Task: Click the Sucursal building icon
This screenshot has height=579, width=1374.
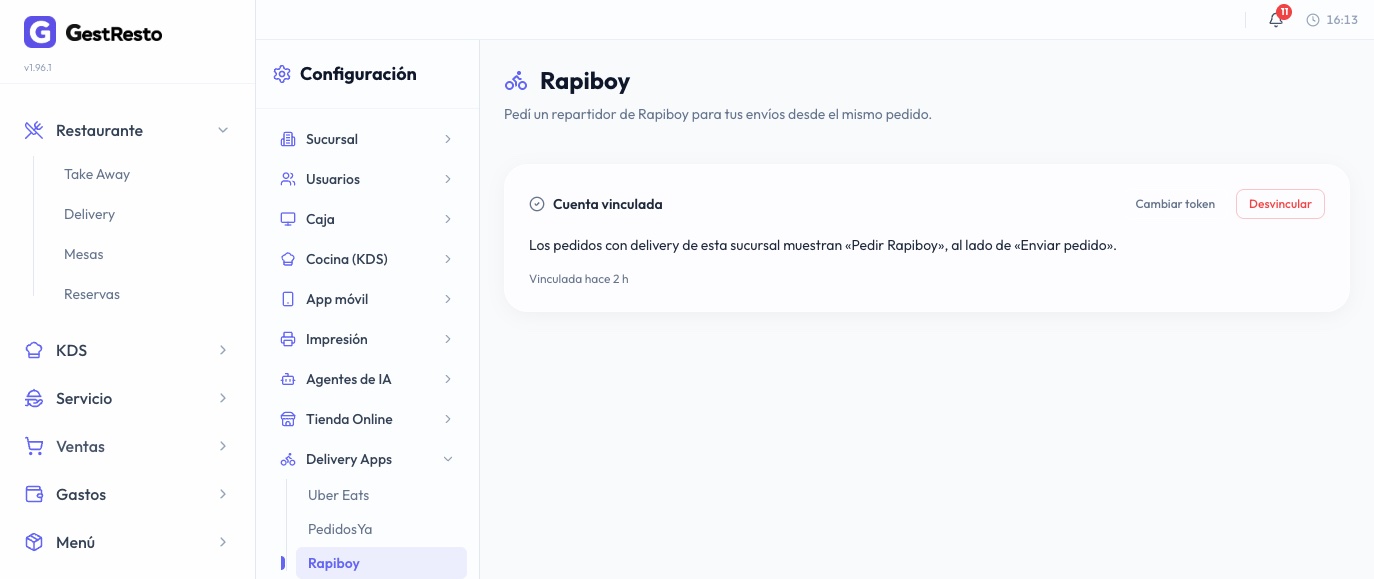Action: pyautogui.click(x=288, y=139)
